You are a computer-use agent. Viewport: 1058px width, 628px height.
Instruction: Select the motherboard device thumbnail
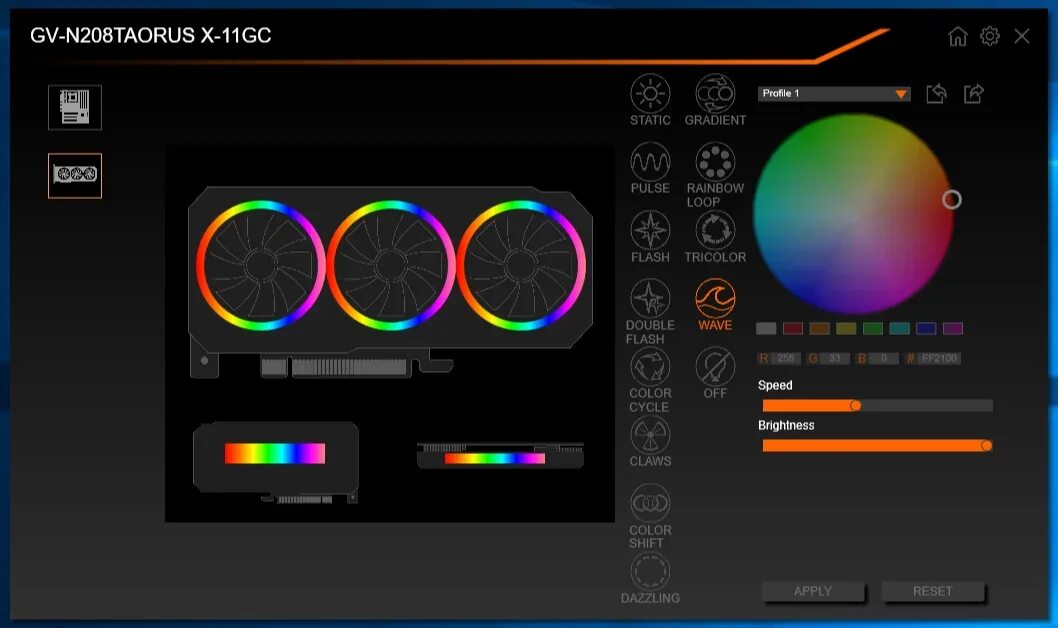(x=75, y=107)
